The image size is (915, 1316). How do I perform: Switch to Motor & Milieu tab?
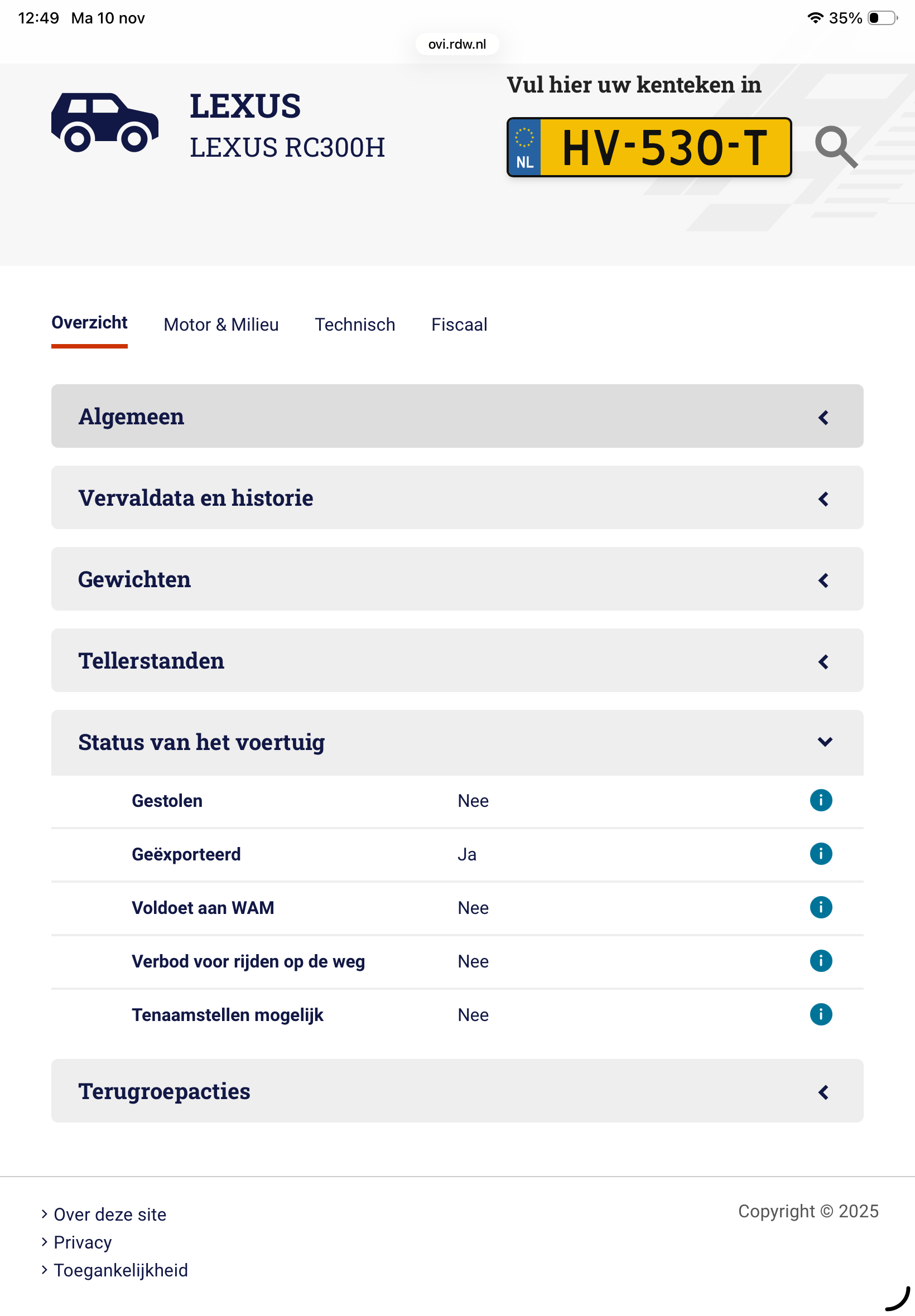221,325
